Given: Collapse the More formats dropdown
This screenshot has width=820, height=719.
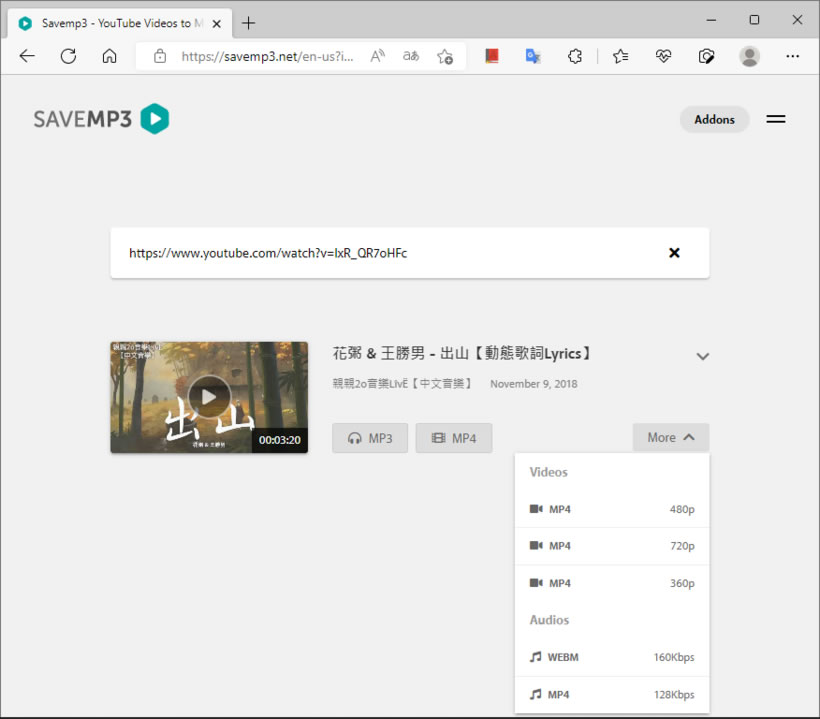Looking at the screenshot, I should click(670, 437).
